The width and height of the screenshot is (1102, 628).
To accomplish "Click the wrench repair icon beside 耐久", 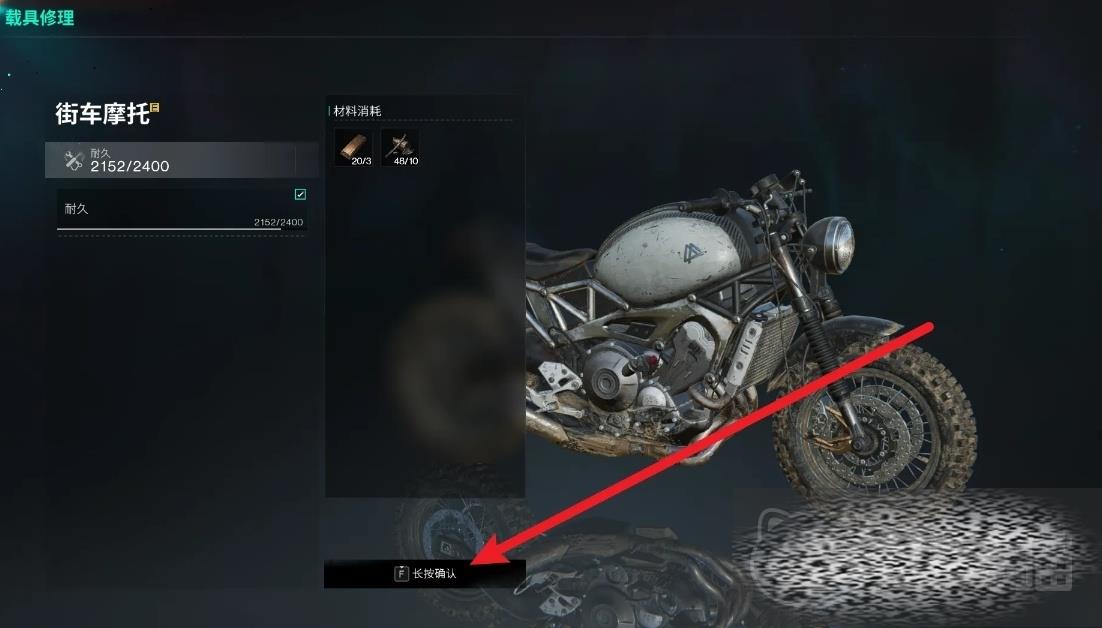I will (x=74, y=160).
